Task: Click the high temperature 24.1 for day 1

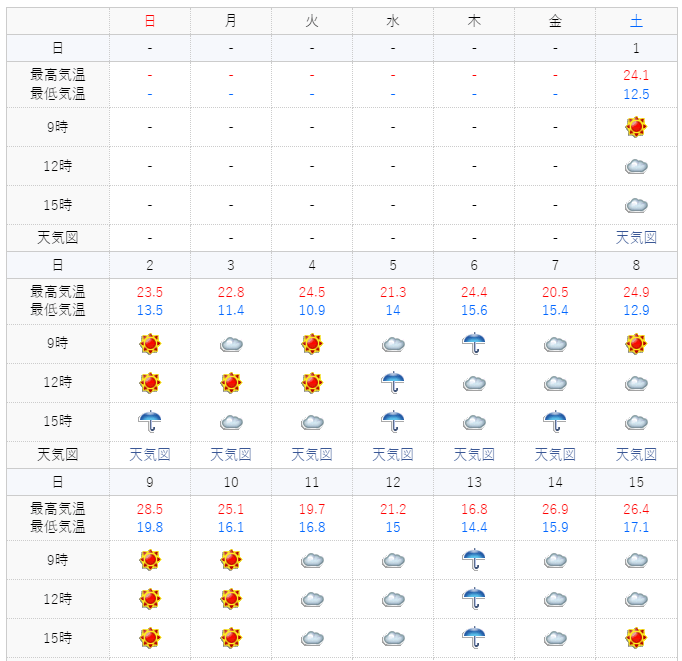Action: 636,75
